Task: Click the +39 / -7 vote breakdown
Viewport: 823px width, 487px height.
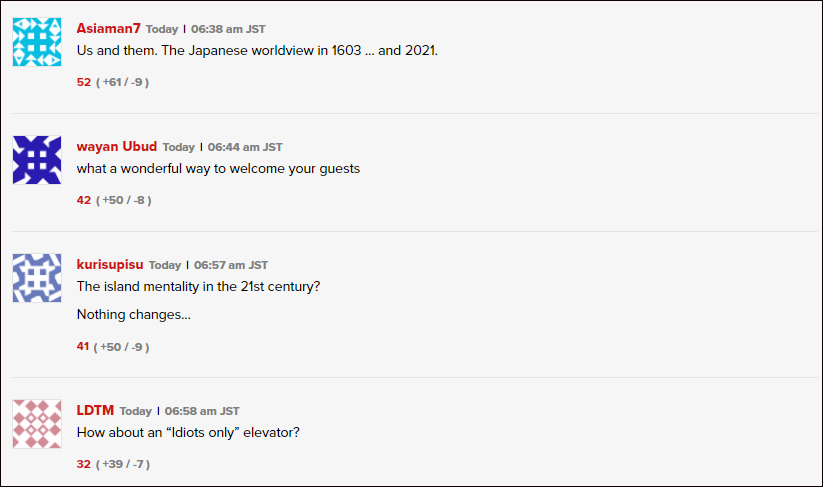Action: (x=123, y=464)
